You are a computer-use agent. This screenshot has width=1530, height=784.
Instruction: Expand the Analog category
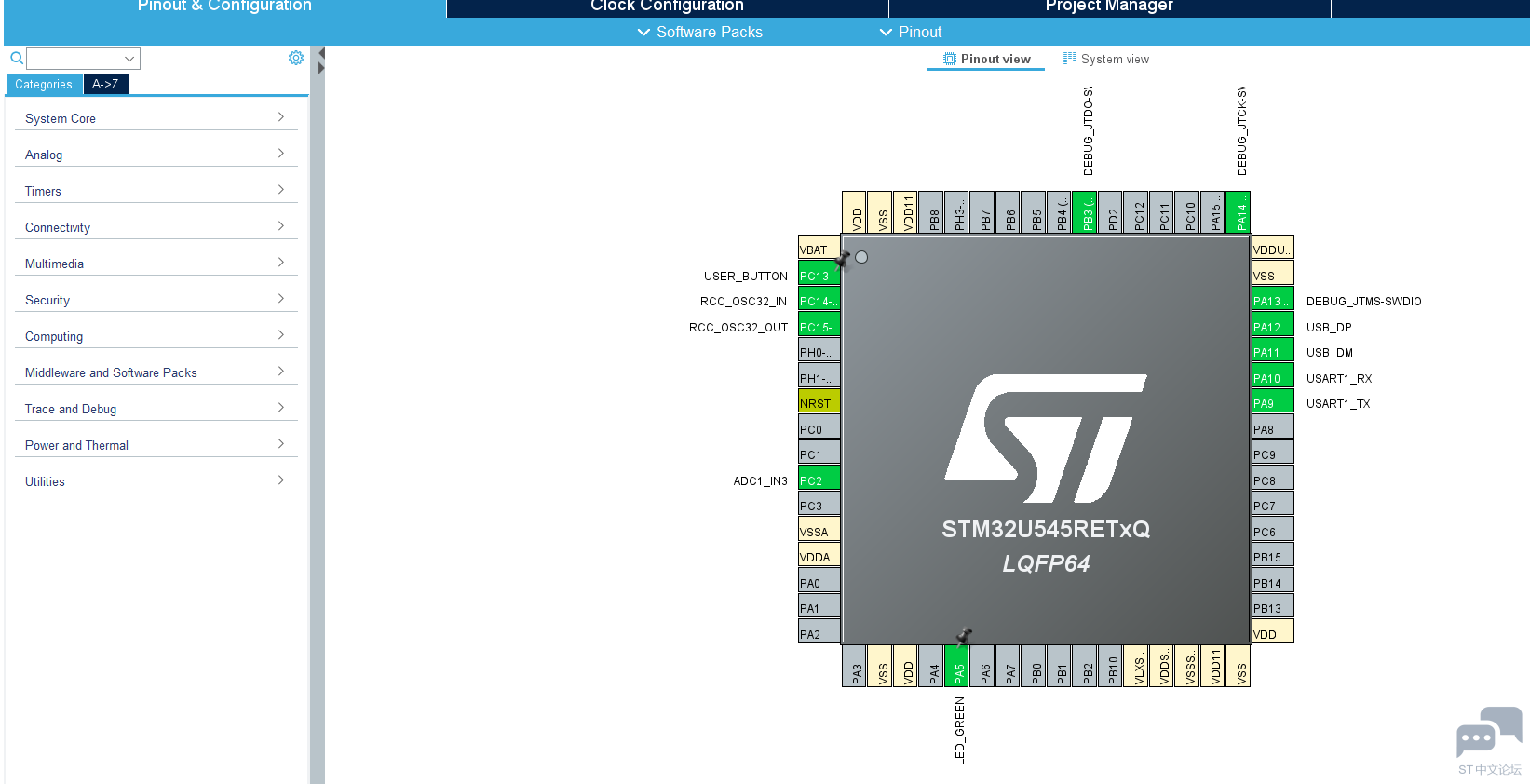tap(156, 155)
